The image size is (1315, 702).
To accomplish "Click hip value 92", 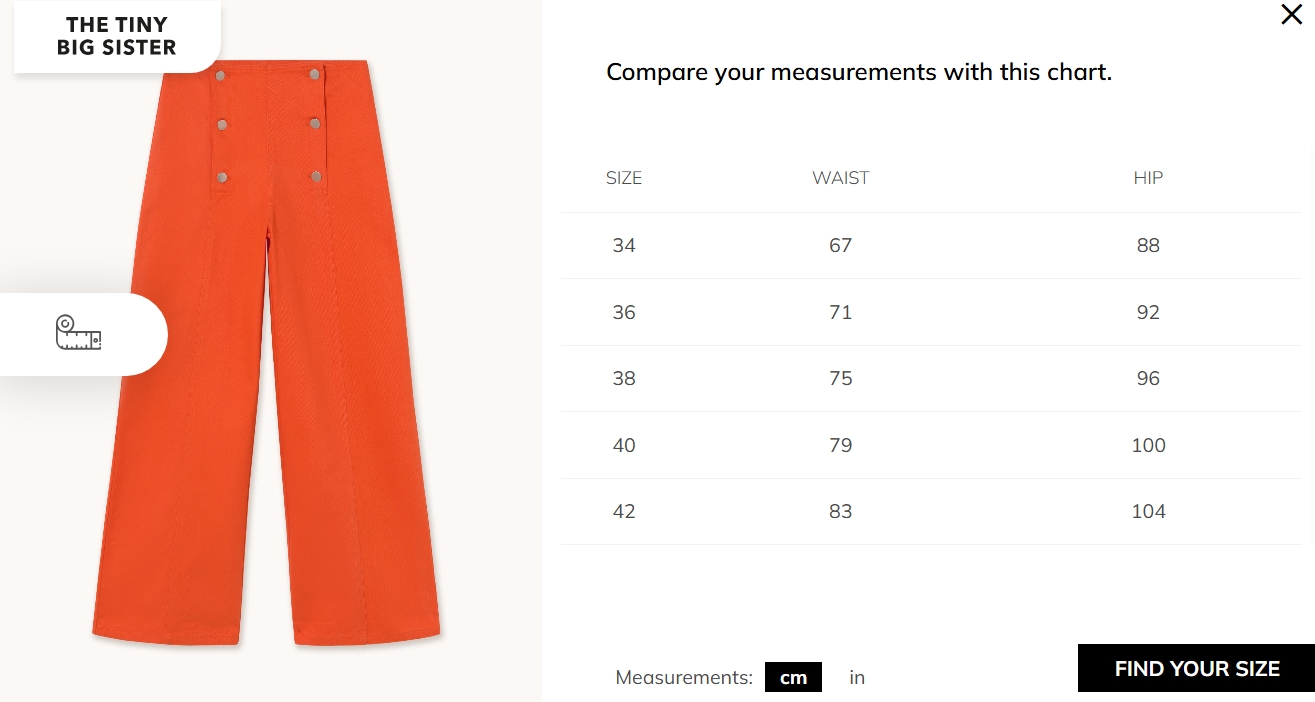I will point(1148,312).
